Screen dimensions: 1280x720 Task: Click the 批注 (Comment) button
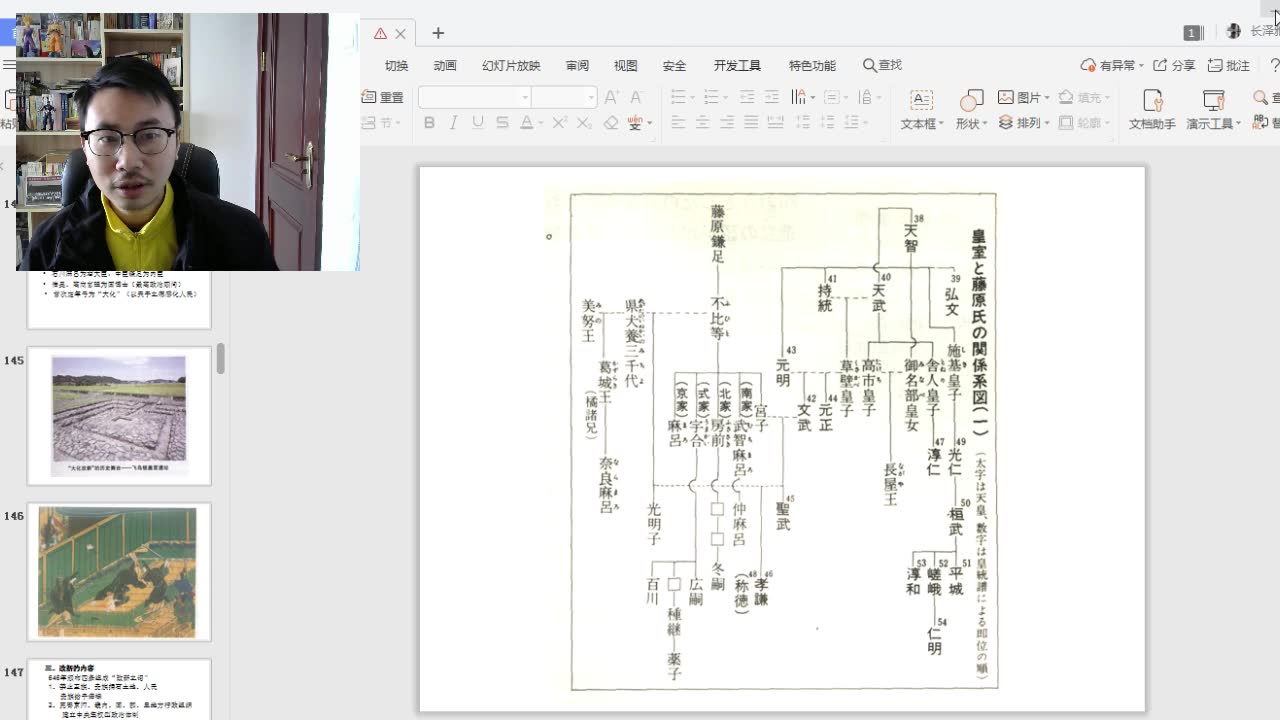(x=1229, y=65)
